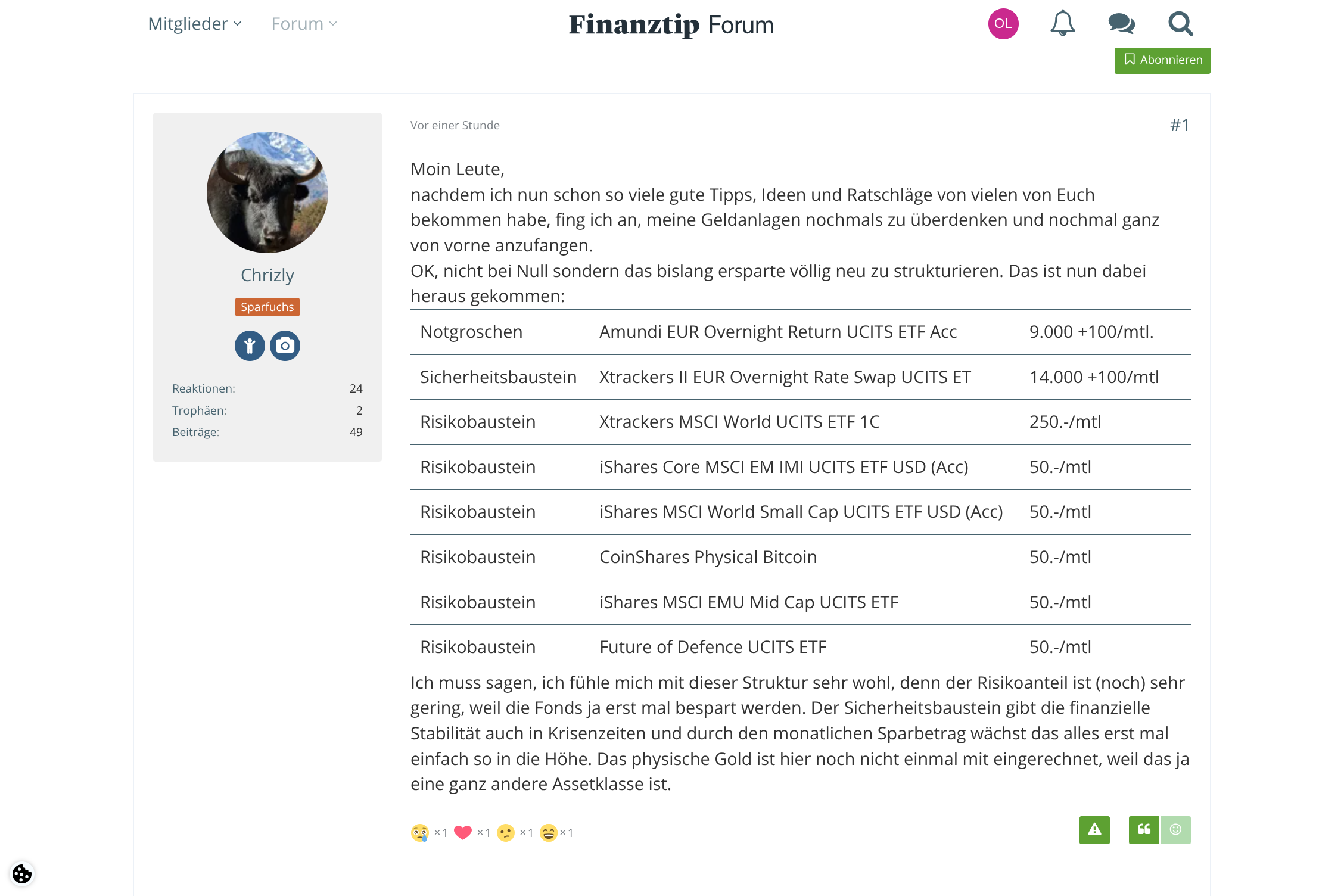Click 'iShares MSCI World Small Cap UCITS ETF USD (Acc)'
Viewport: 1344px width, 896px height.
[x=801, y=512]
